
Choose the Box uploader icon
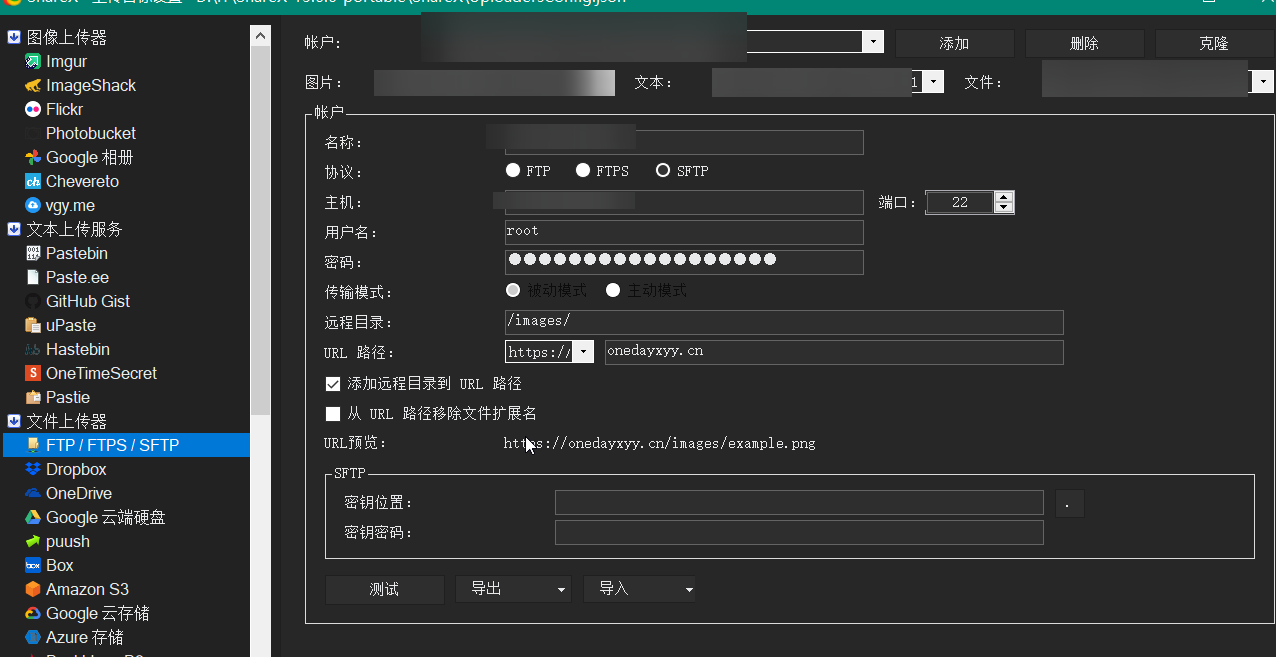33,566
